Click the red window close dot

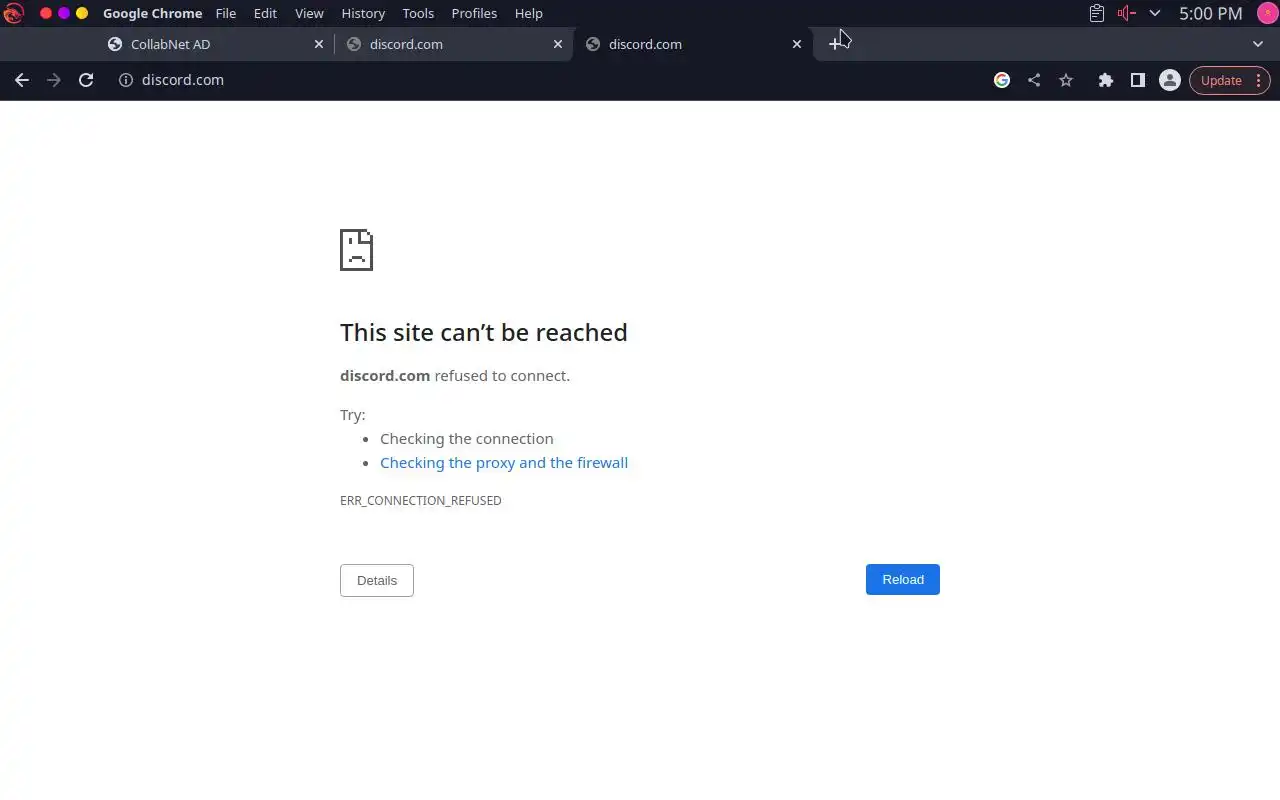[x=45, y=13]
